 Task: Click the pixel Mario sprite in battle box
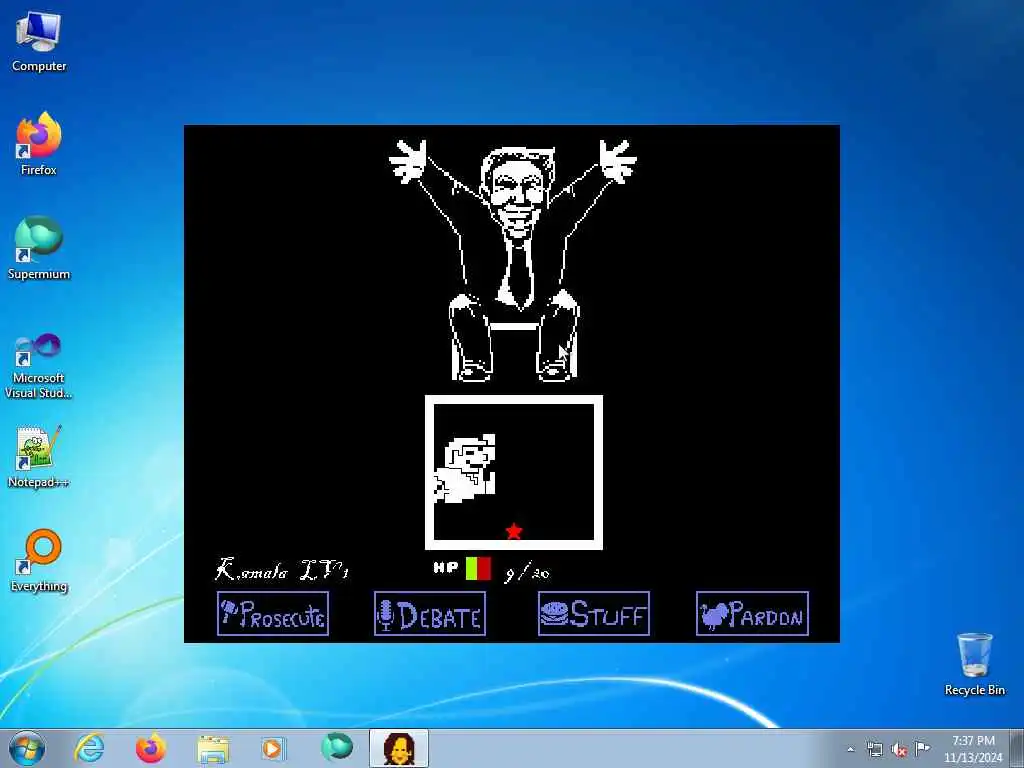(x=465, y=468)
